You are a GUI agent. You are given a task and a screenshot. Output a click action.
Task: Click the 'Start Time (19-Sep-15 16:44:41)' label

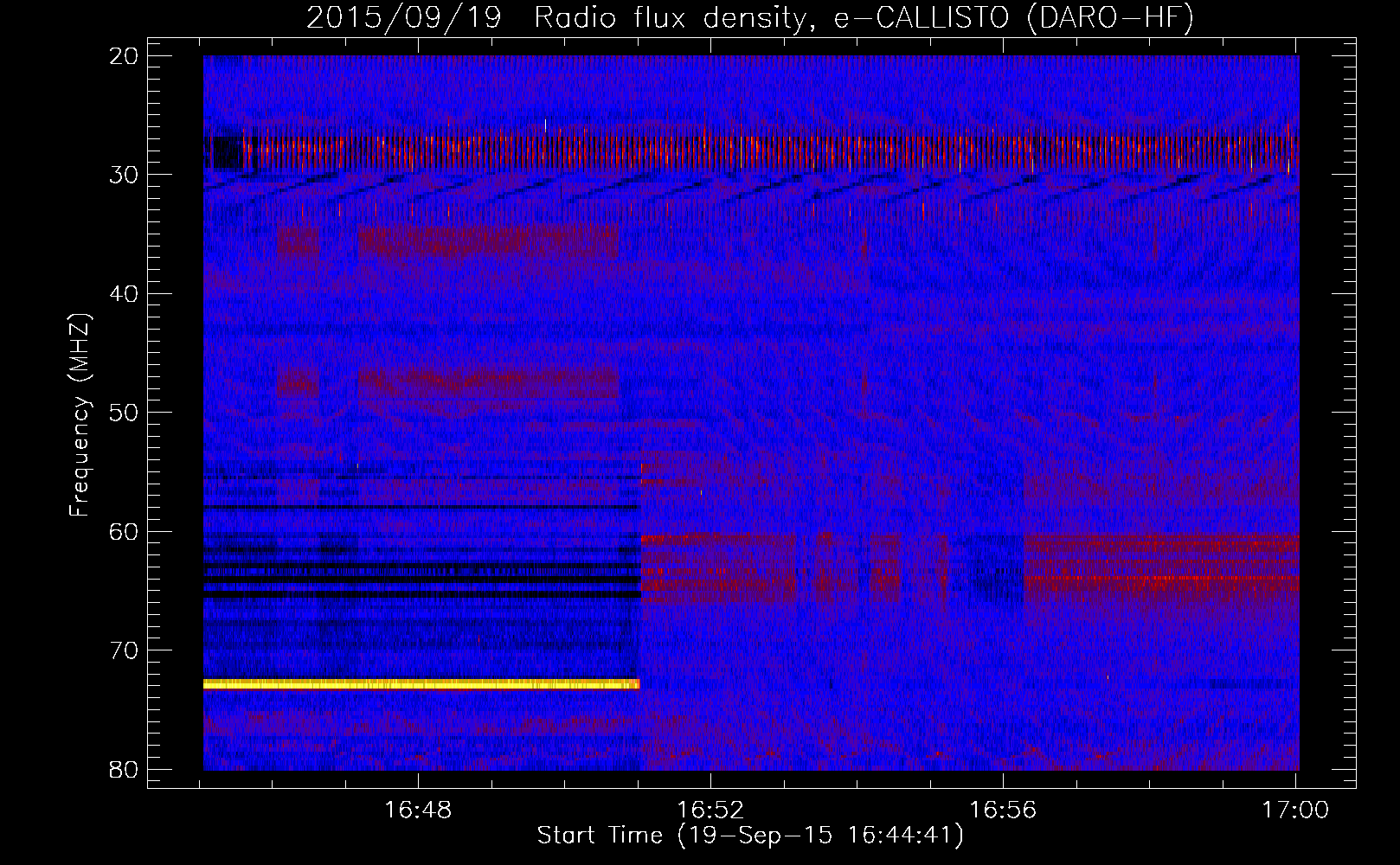(x=750, y=836)
